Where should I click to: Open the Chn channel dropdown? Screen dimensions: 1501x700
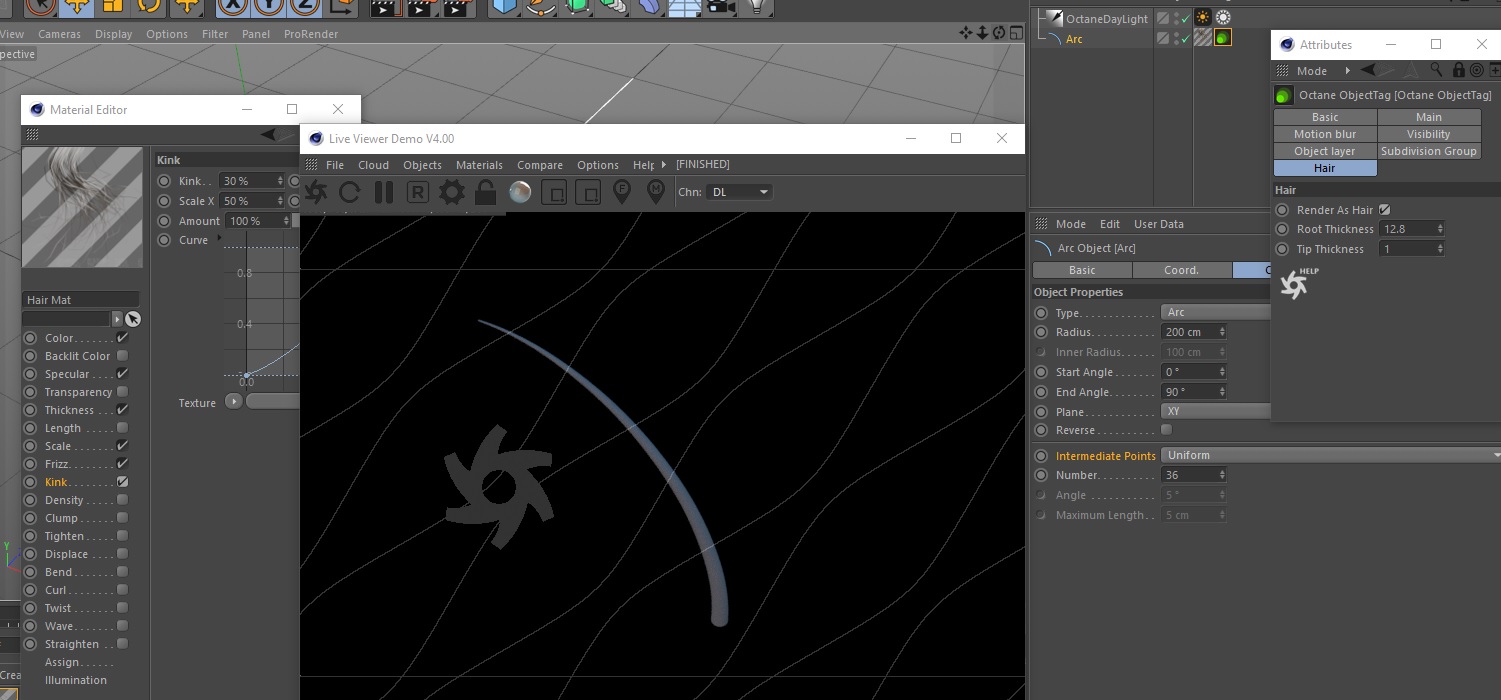pyautogui.click(x=739, y=192)
